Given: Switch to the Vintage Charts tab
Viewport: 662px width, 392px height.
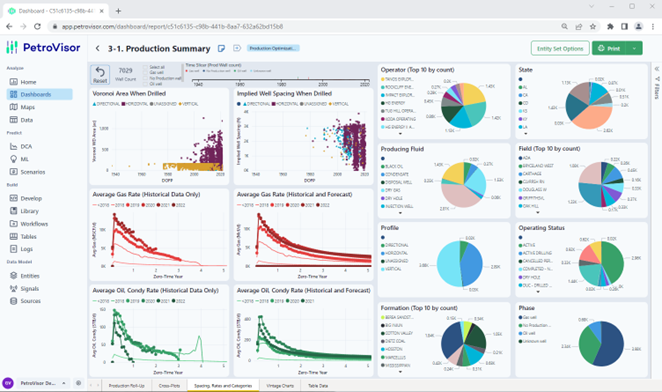Looking at the screenshot, I should 280,386.
